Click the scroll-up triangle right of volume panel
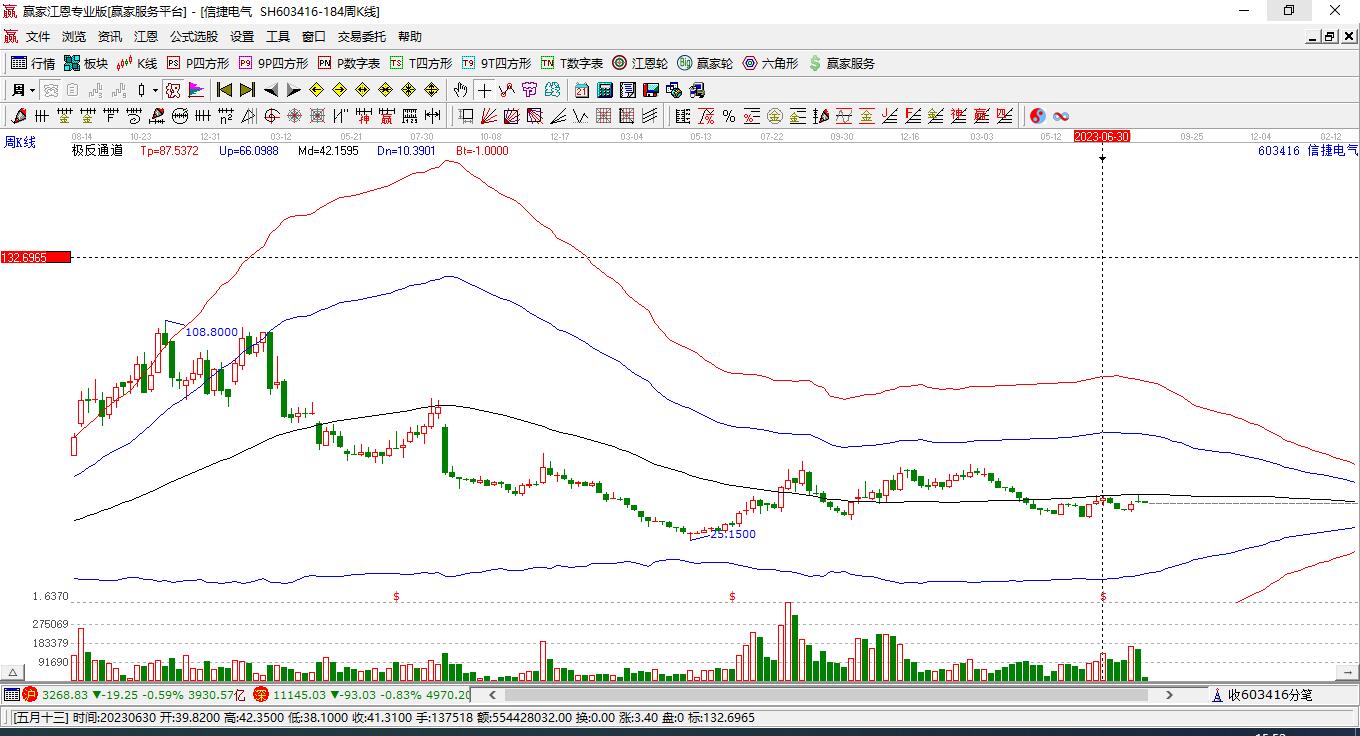Image resolution: width=1360 pixels, height=736 pixels. pos(1345,673)
